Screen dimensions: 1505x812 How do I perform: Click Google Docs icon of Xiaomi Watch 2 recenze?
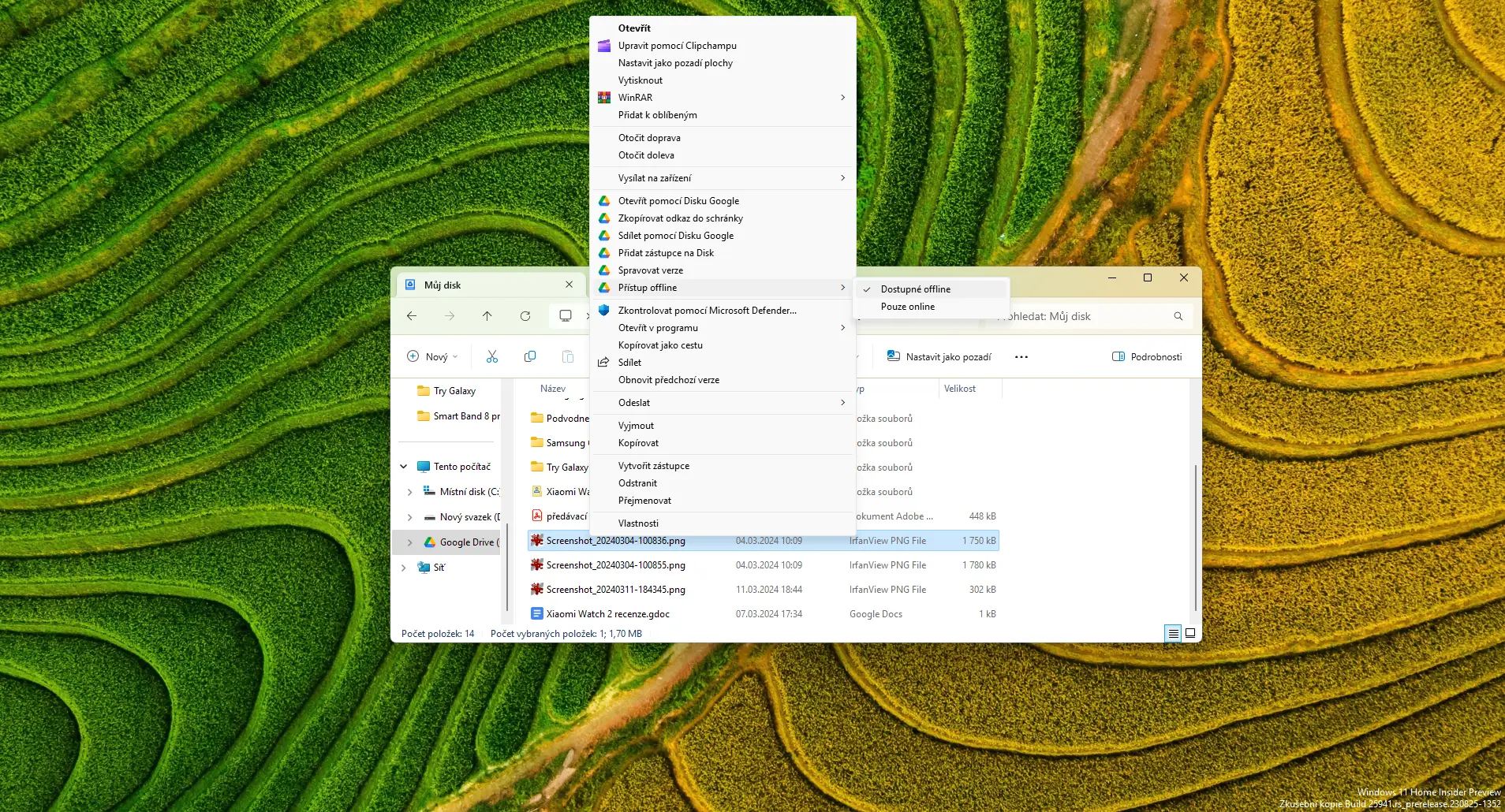(537, 613)
